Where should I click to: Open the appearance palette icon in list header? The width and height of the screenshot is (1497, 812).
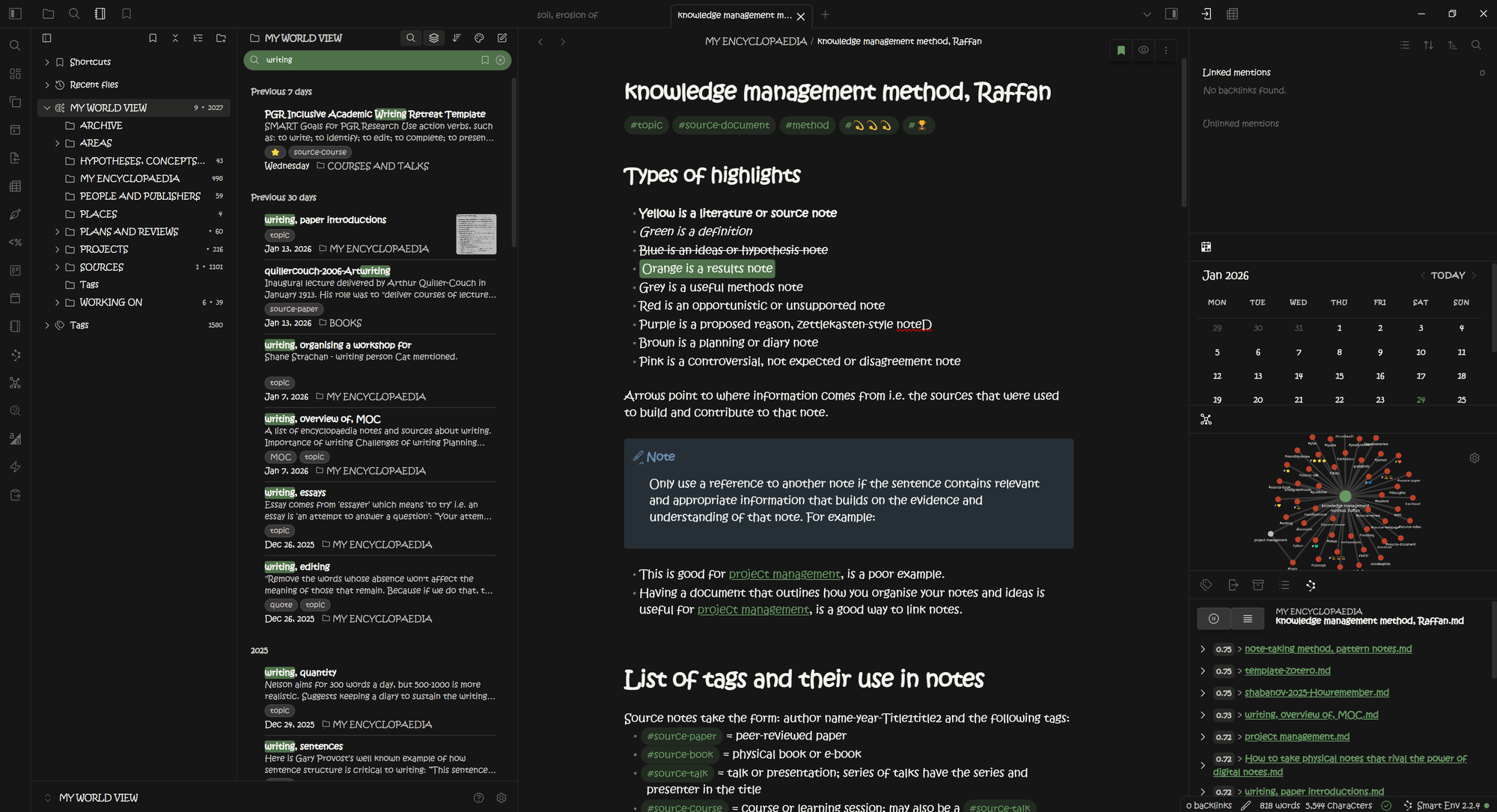point(479,38)
